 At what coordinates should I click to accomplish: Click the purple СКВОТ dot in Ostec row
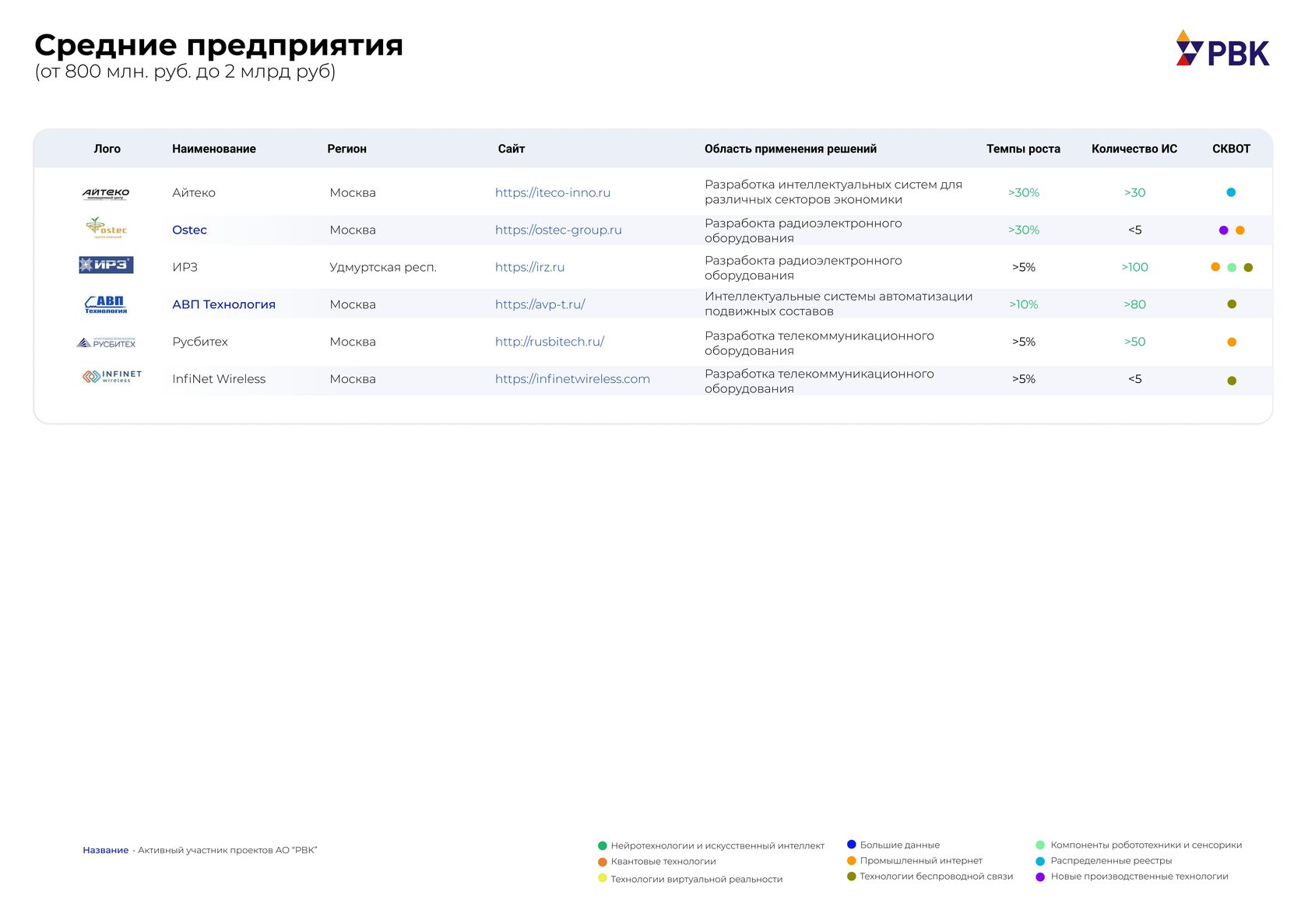(x=1223, y=230)
